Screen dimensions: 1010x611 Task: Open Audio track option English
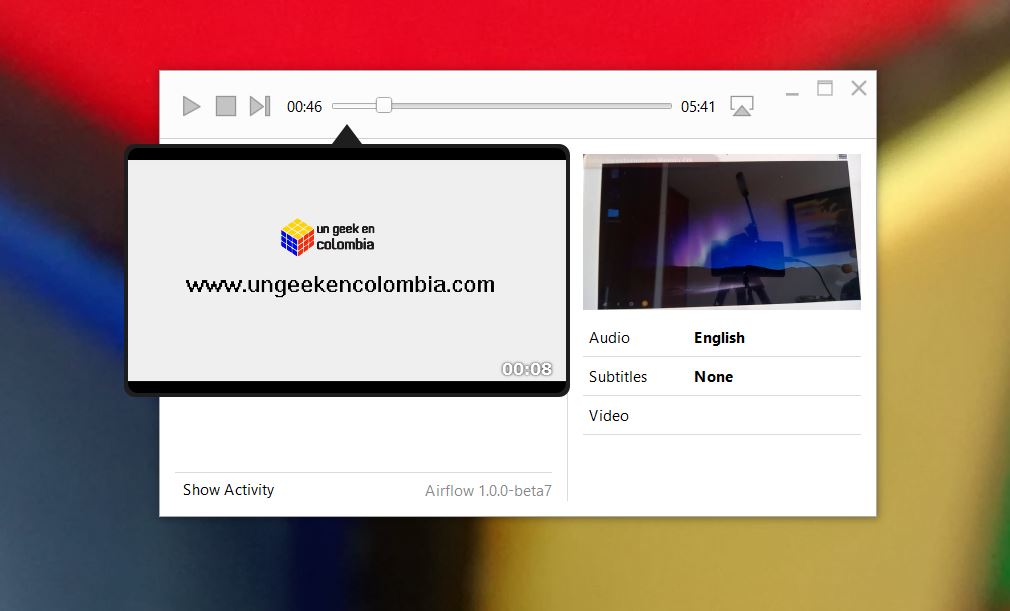pyautogui.click(x=721, y=338)
